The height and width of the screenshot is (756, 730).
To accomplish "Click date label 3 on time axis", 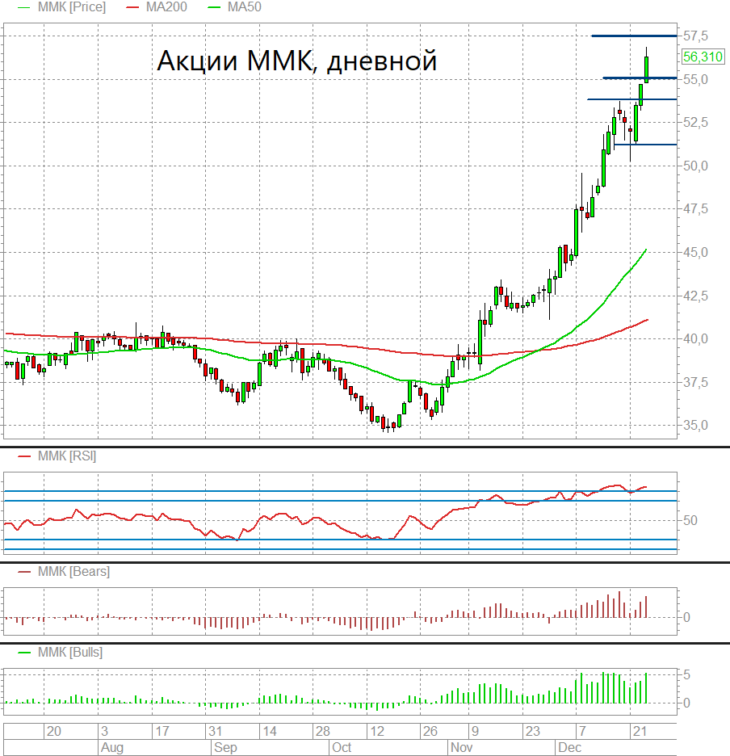I will pyautogui.click(x=105, y=731).
